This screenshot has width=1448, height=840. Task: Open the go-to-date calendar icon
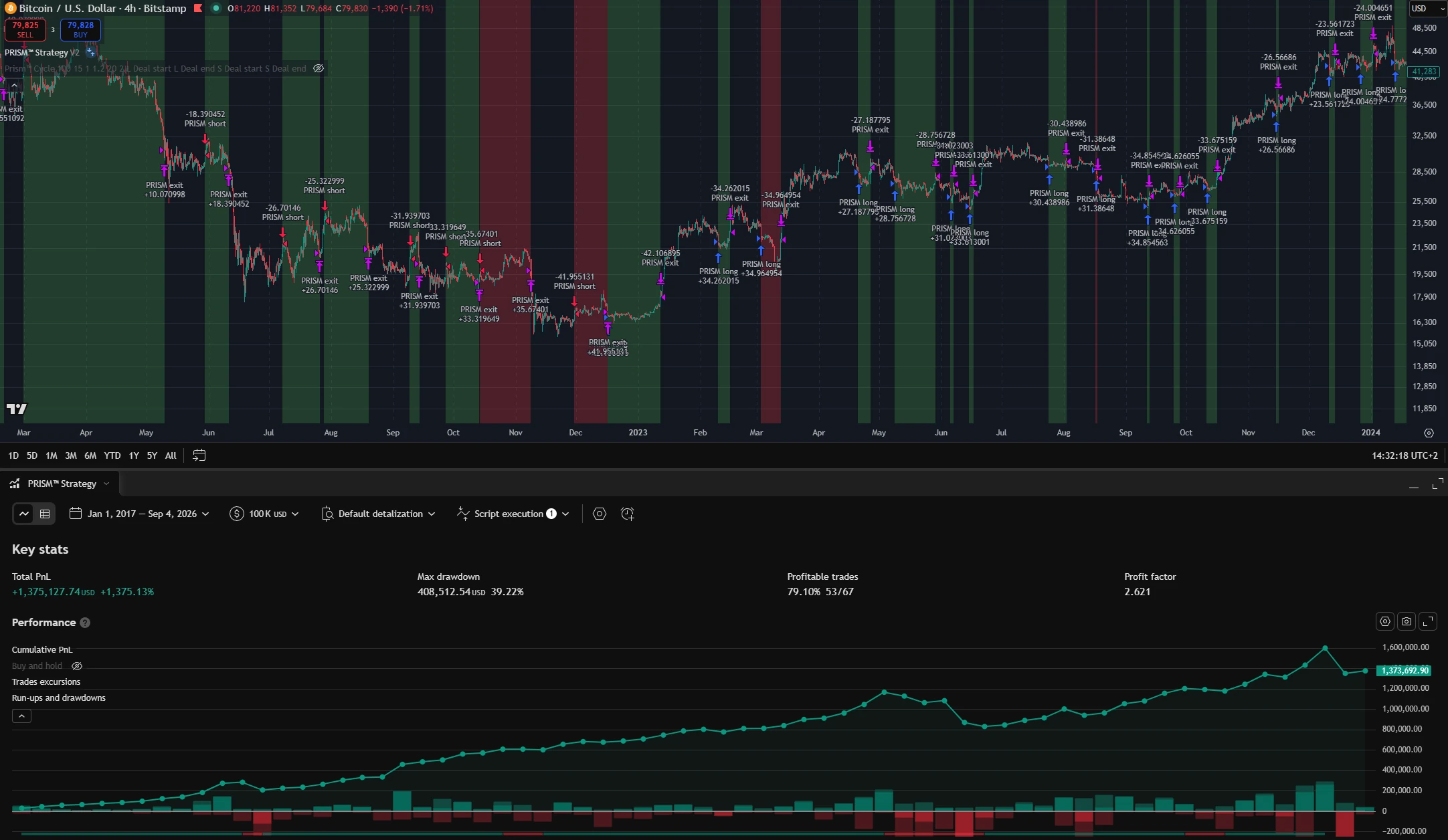coord(199,455)
